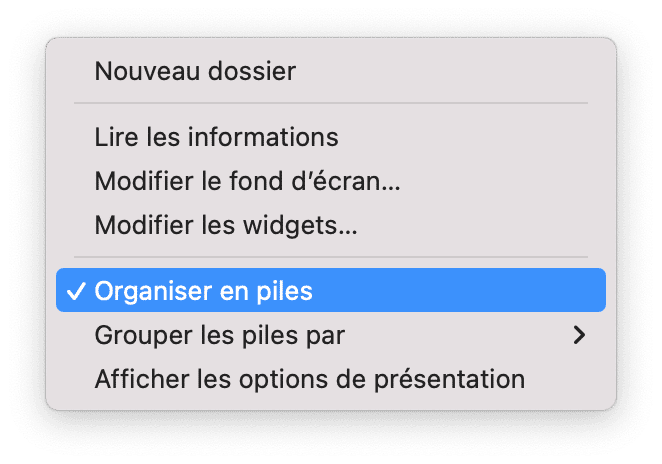This screenshot has height=464, width=662.
Task: Edit widgets from the context menu
Action: (226, 225)
